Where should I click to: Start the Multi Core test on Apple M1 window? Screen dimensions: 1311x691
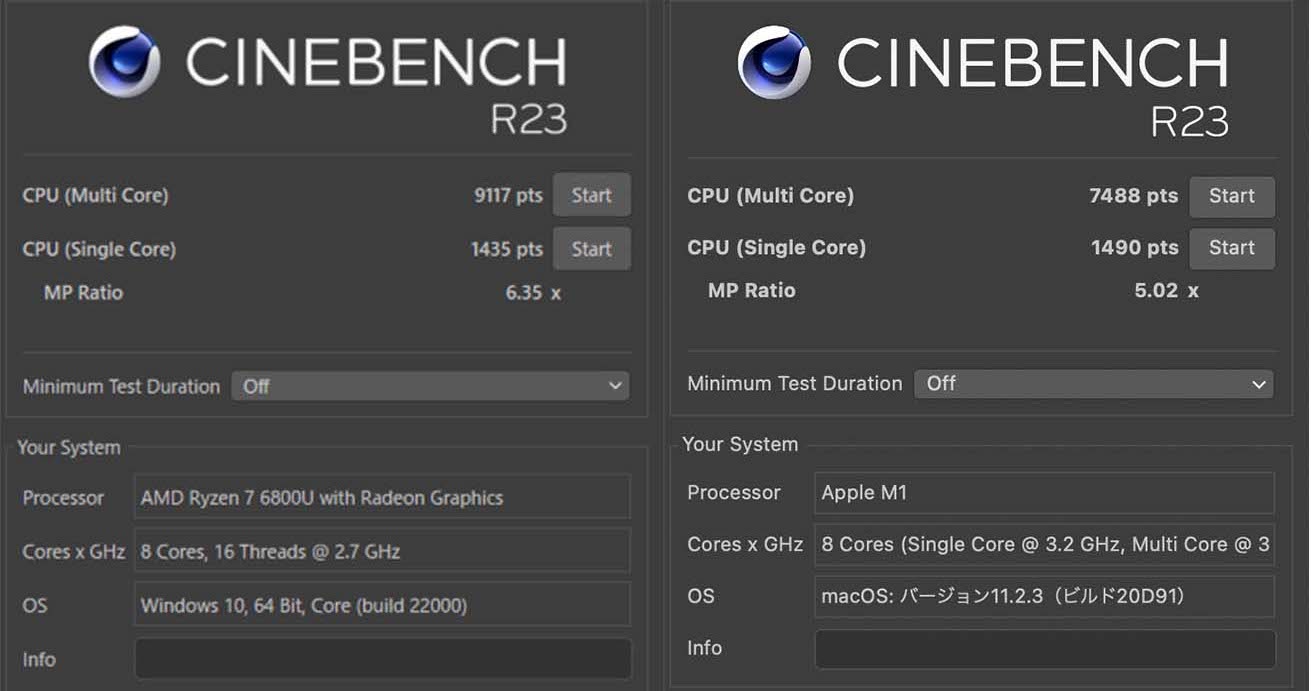(1232, 196)
